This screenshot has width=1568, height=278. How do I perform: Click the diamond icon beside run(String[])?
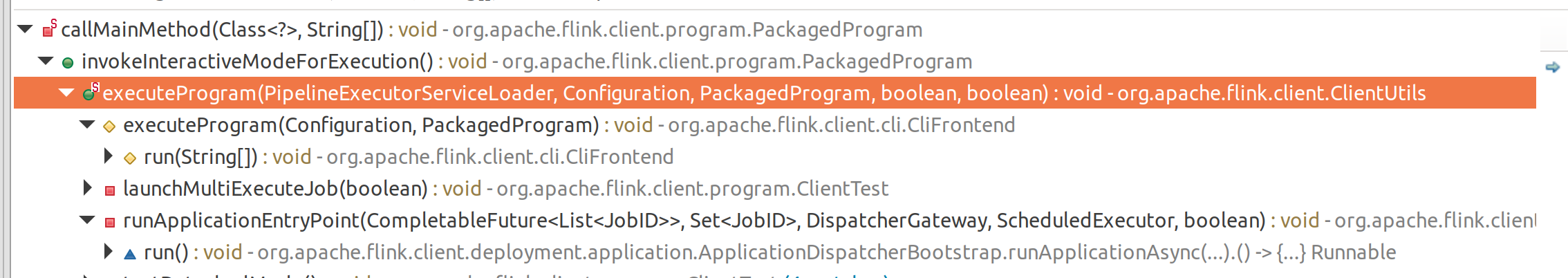point(130,158)
